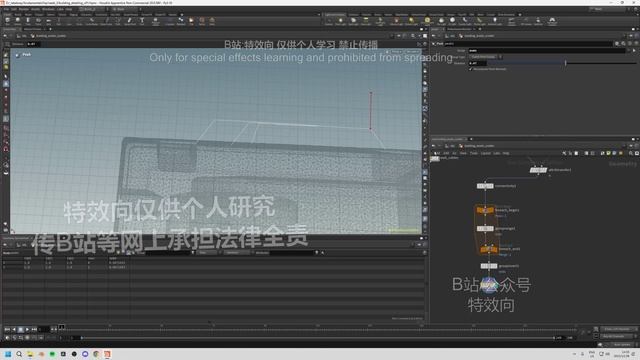Select the Sphere shelf tool
Viewport: 640px width, 360px height.
18,21
